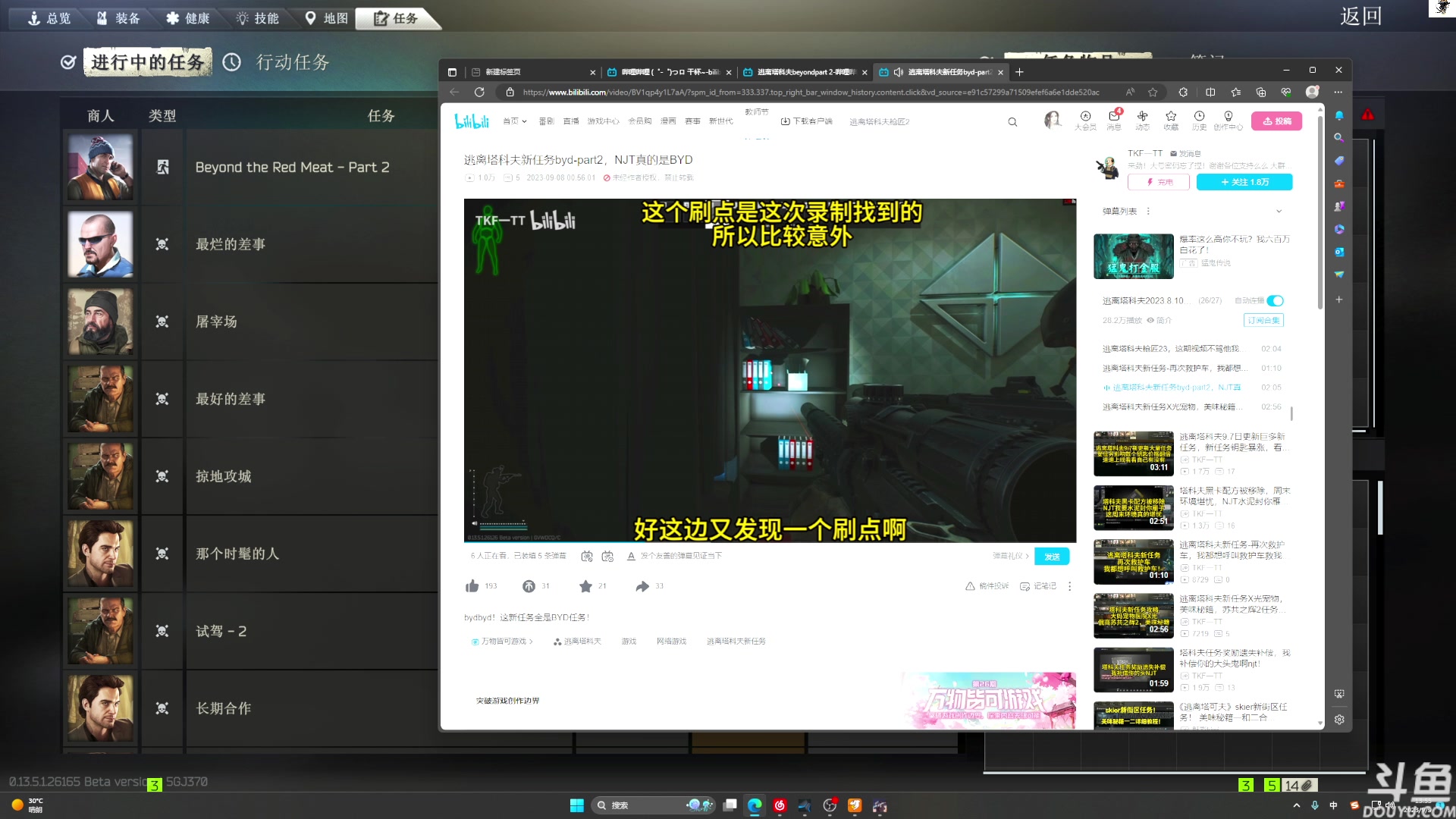Select a recommended video thumbnail on the right
The width and height of the screenshot is (1456, 819).
point(1133,453)
